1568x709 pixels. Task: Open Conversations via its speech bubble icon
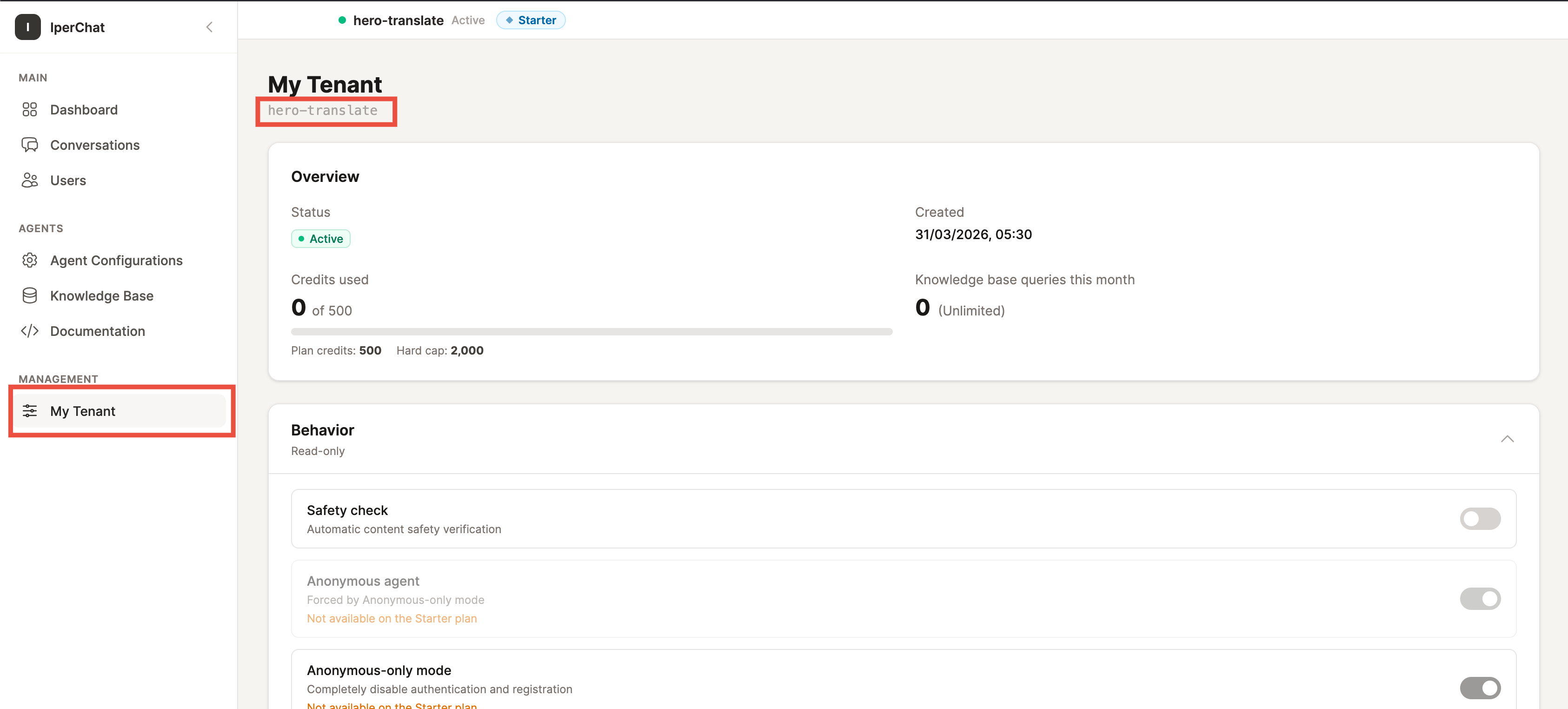(x=29, y=145)
